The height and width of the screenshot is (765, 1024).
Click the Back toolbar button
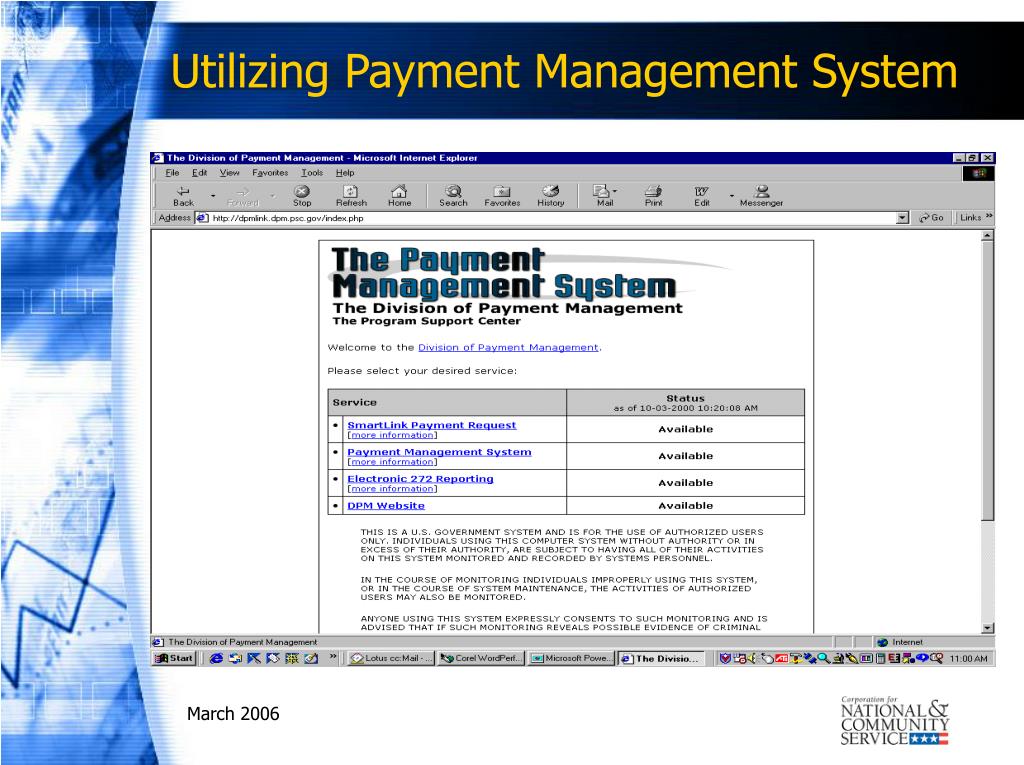[184, 196]
